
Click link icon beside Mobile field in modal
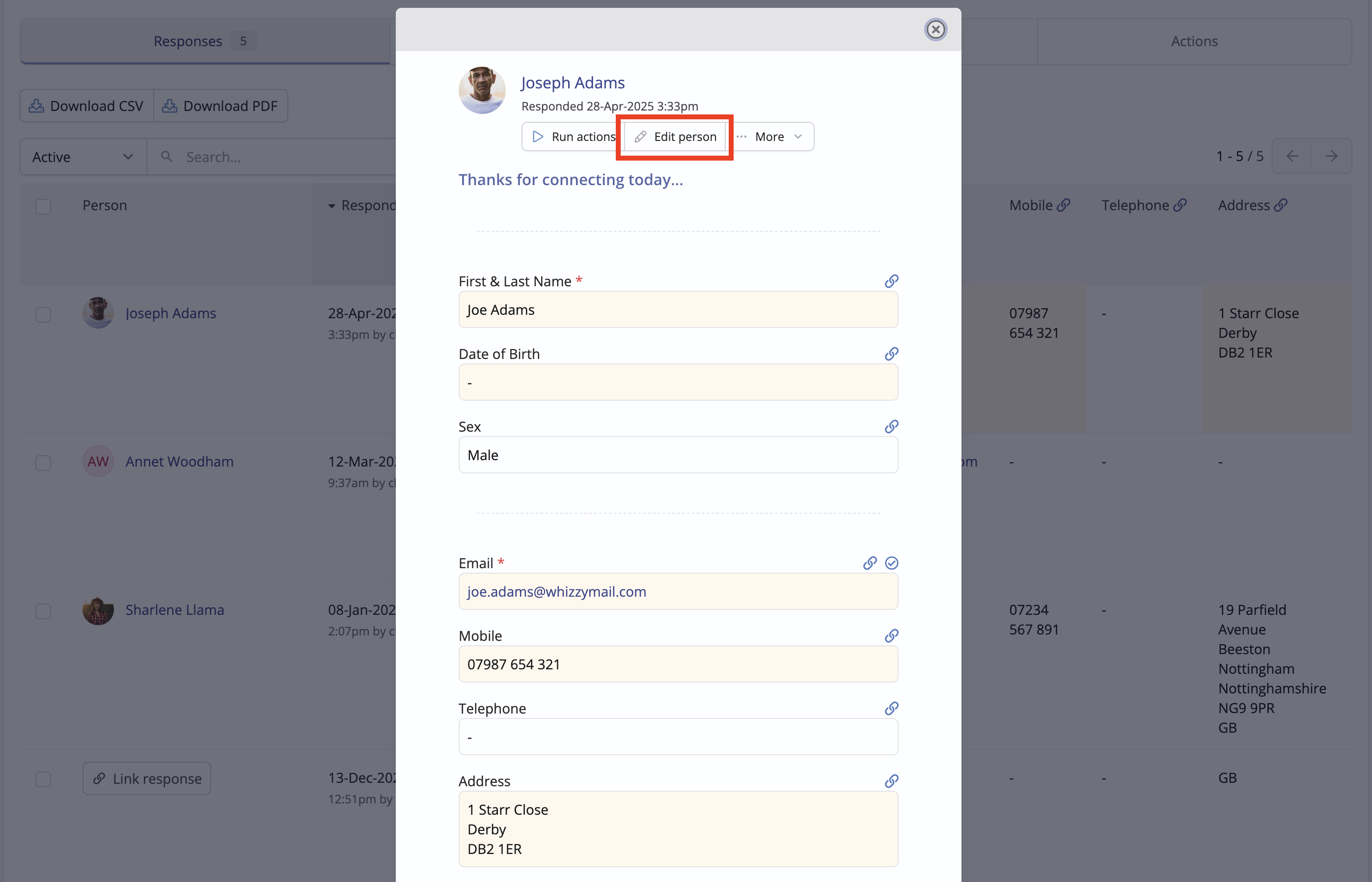[x=891, y=635]
